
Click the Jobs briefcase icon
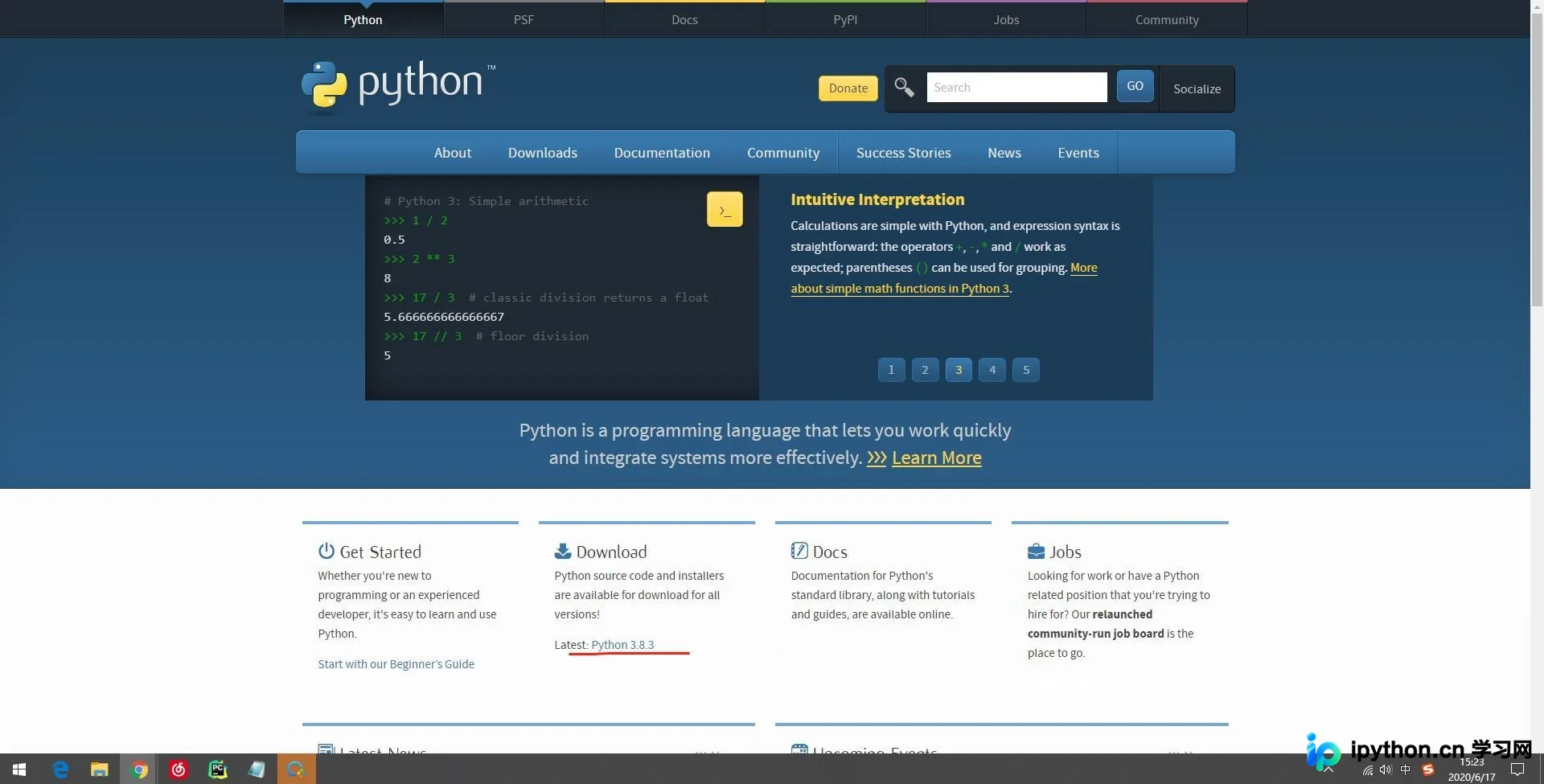click(1036, 552)
